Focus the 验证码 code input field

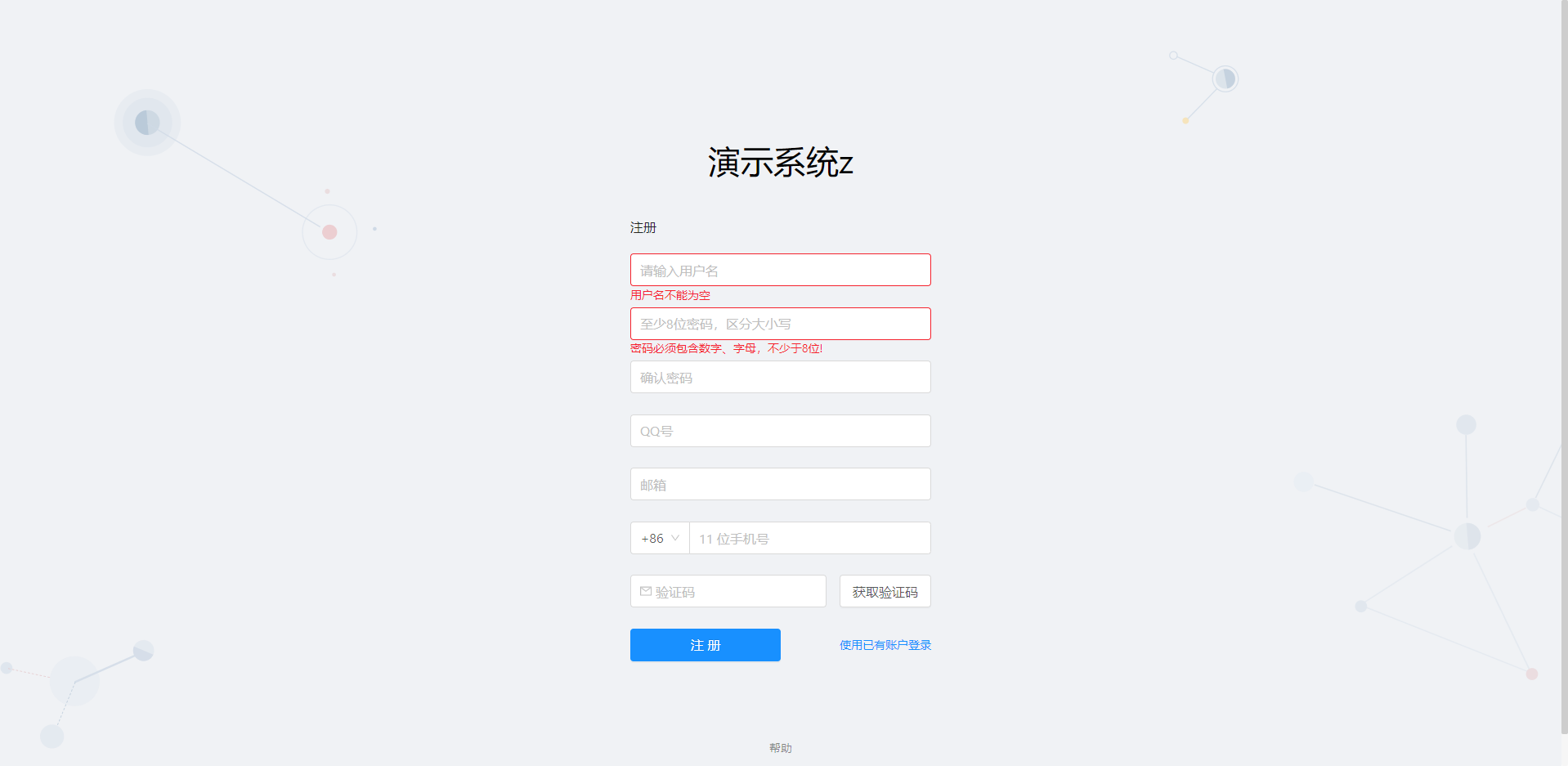pos(728,591)
